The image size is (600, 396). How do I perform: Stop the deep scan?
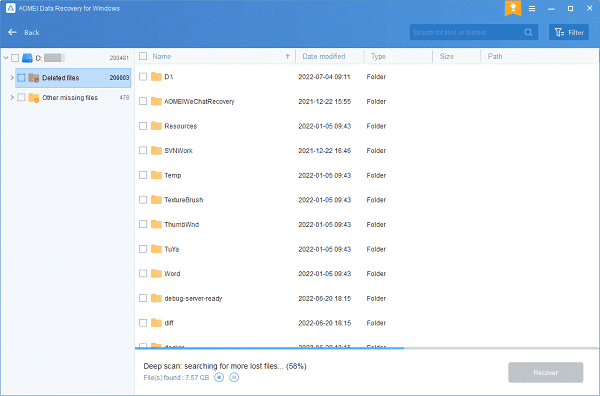click(219, 378)
